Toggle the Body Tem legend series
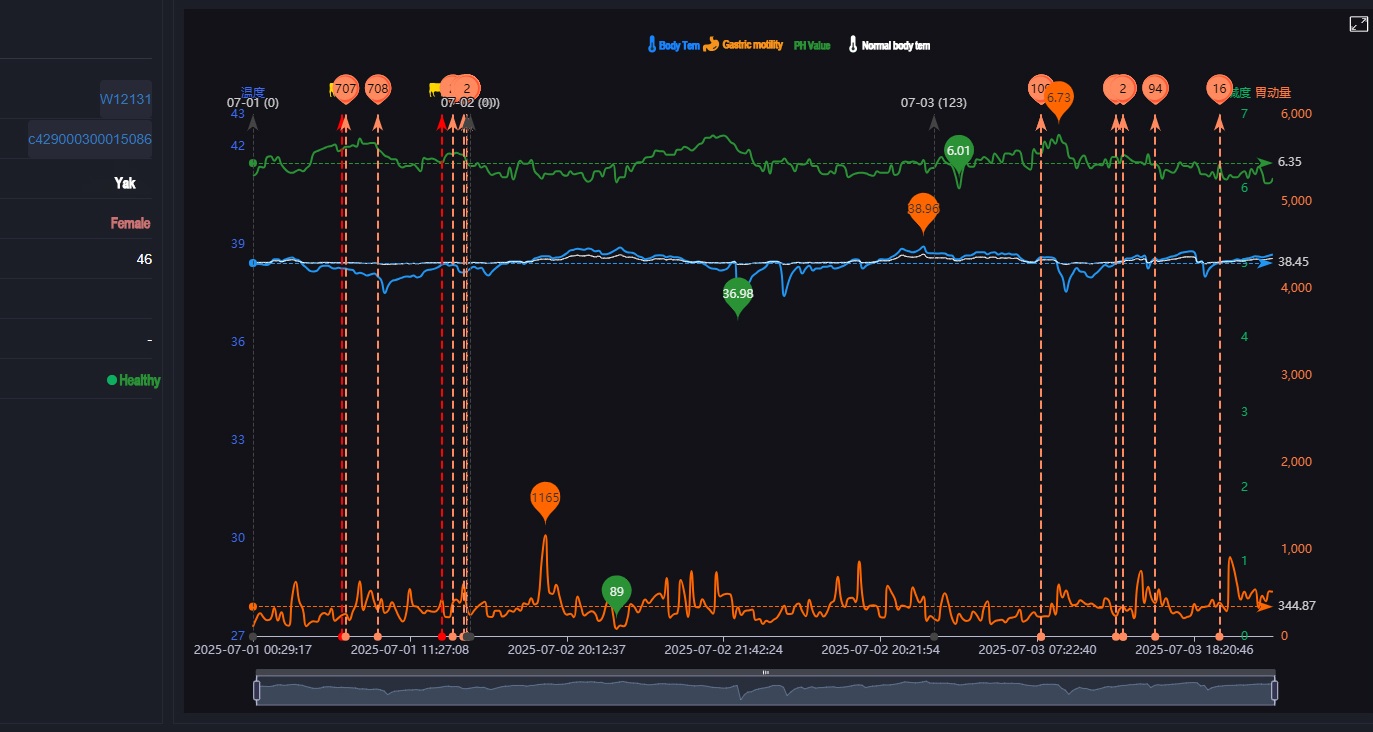1373x732 pixels. [x=673, y=45]
